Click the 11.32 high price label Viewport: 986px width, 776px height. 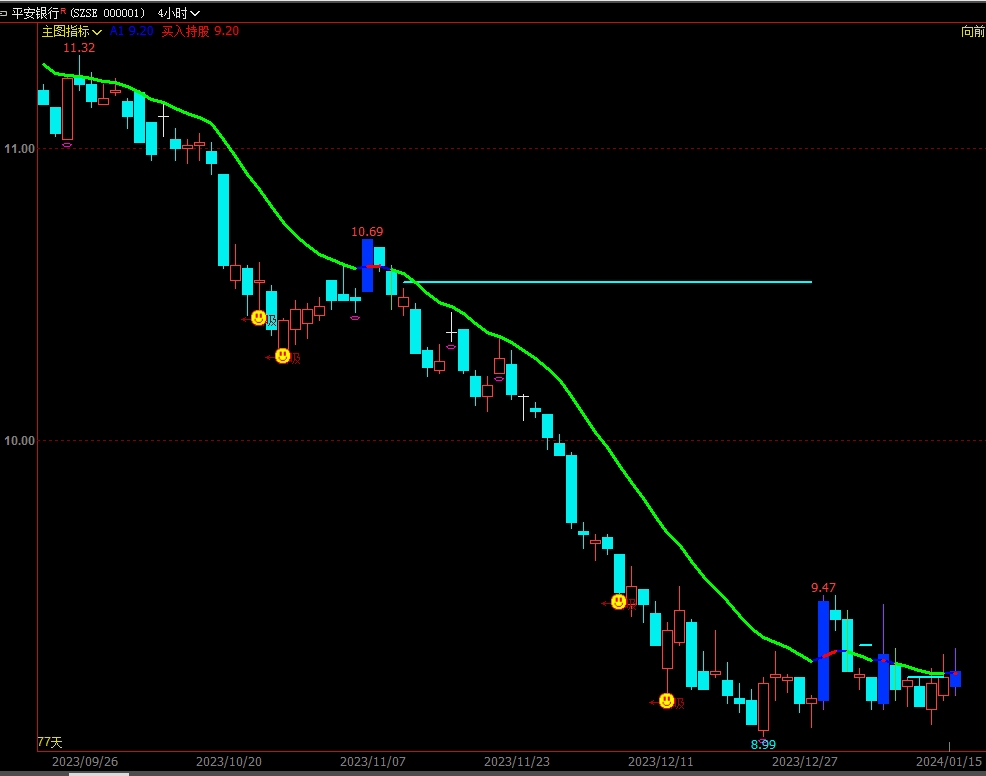pyautogui.click(x=79, y=47)
